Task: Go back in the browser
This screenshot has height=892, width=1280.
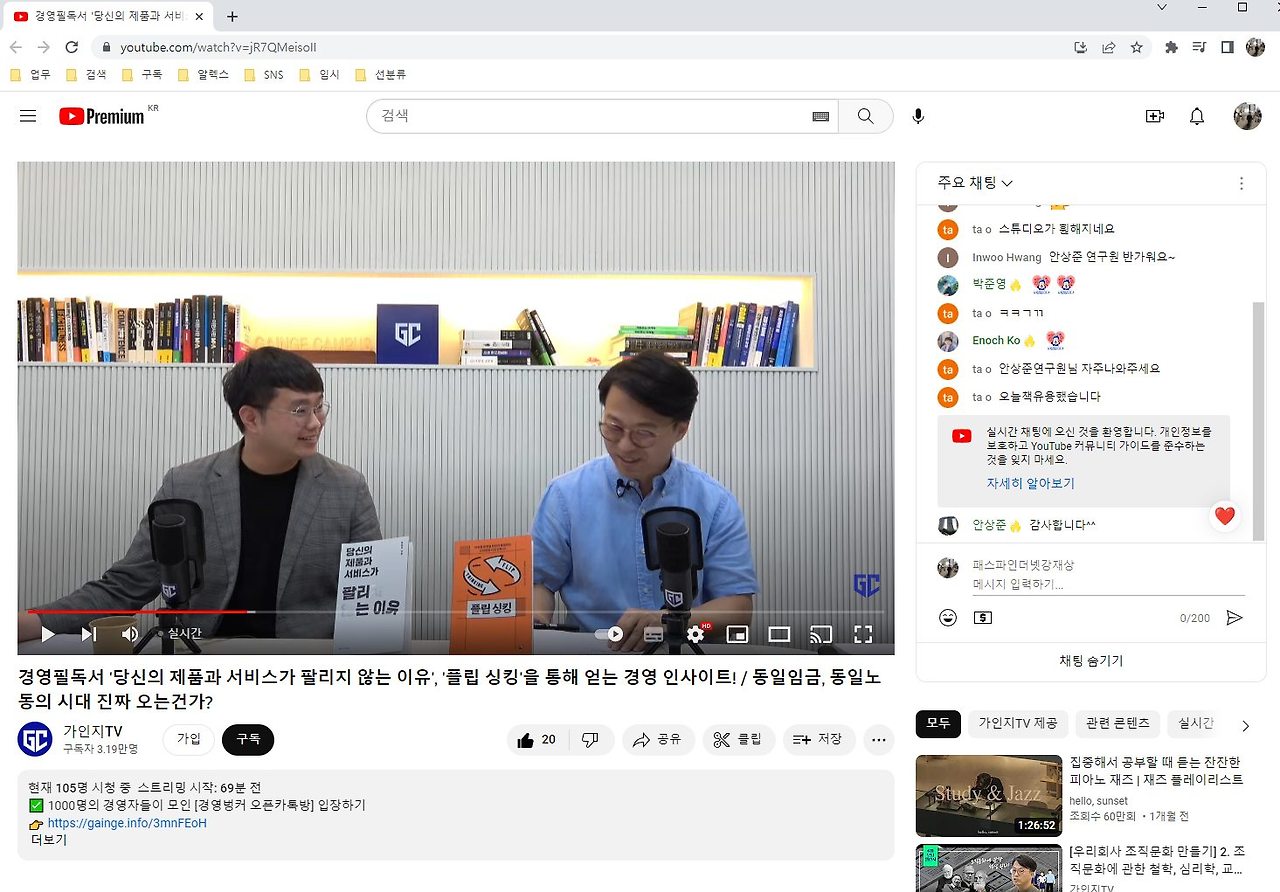Action: coord(16,47)
